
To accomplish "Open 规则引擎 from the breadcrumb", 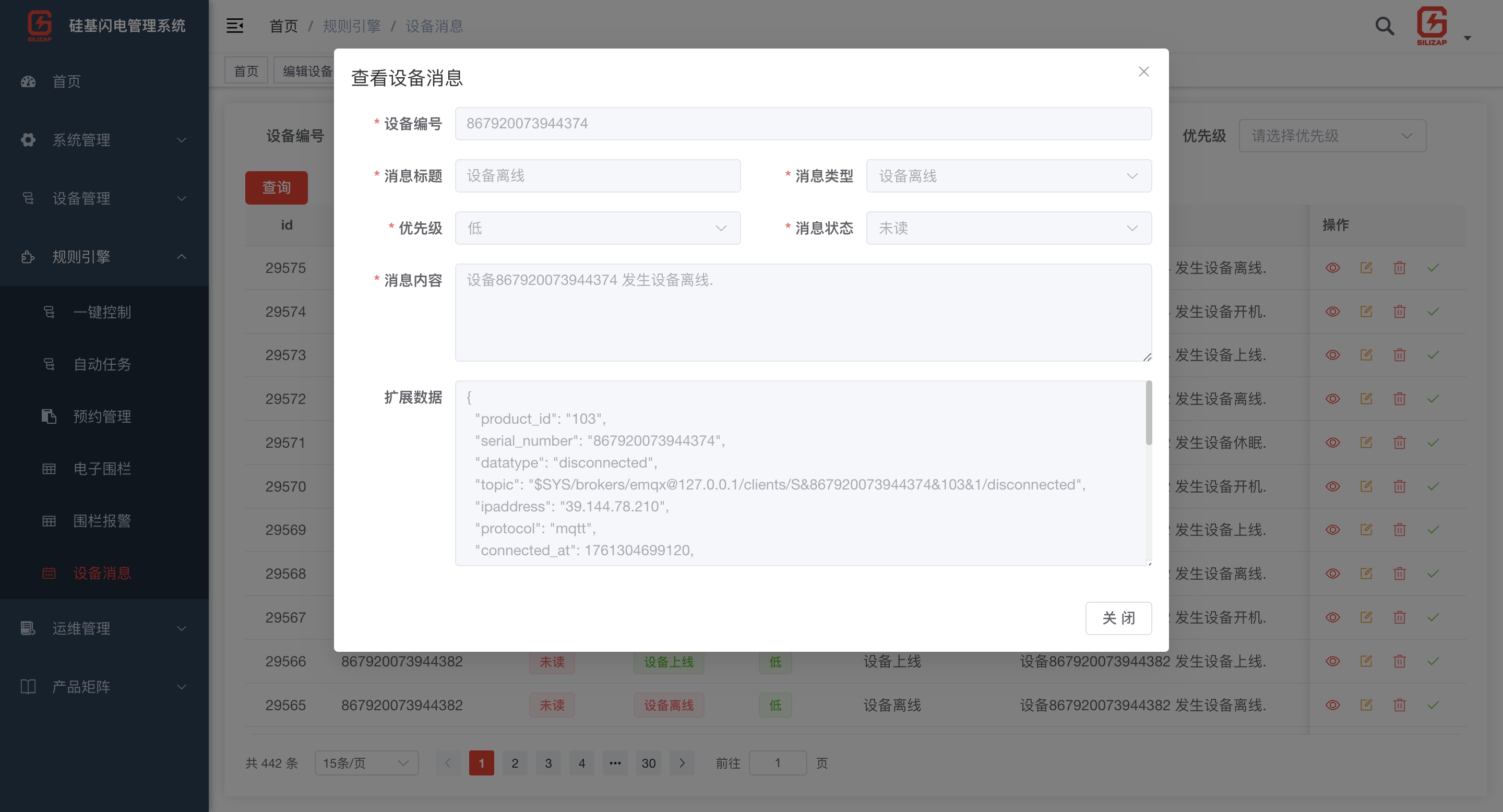I will click(351, 26).
